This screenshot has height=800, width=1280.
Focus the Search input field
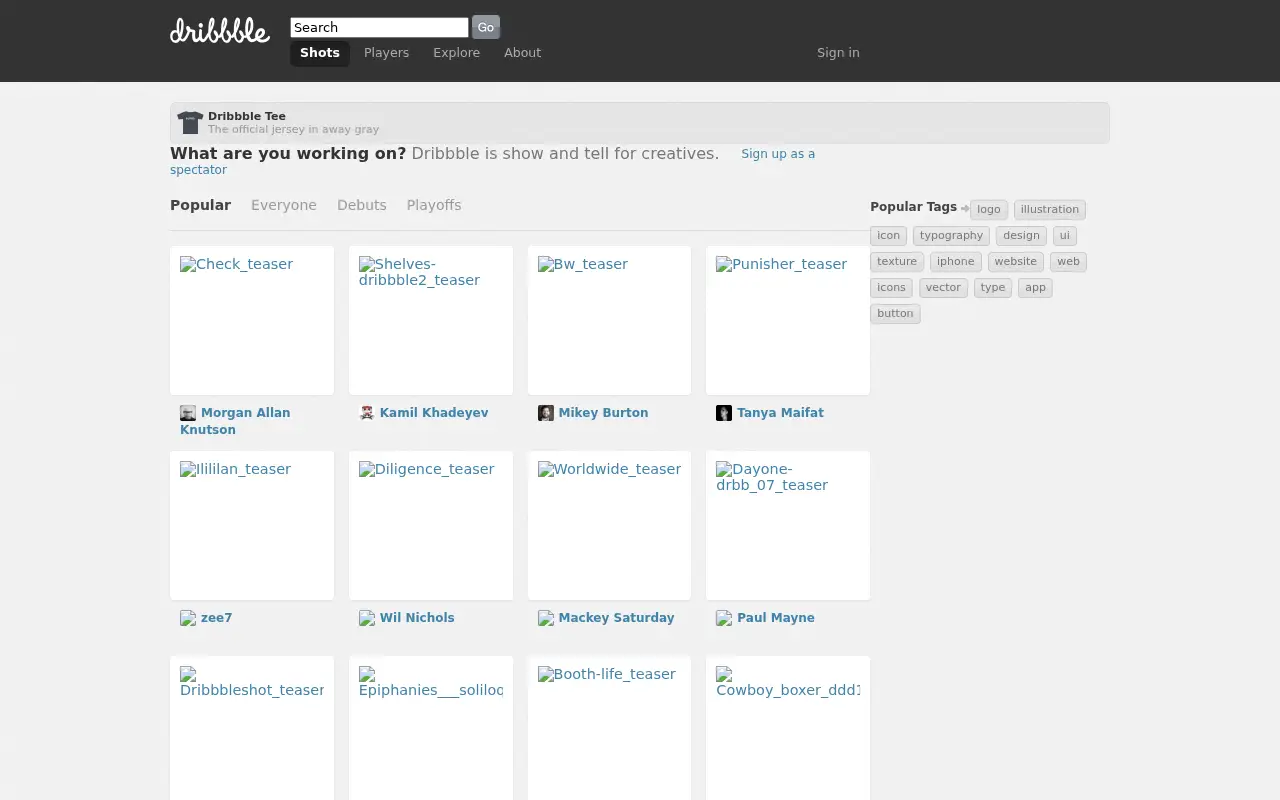[379, 27]
